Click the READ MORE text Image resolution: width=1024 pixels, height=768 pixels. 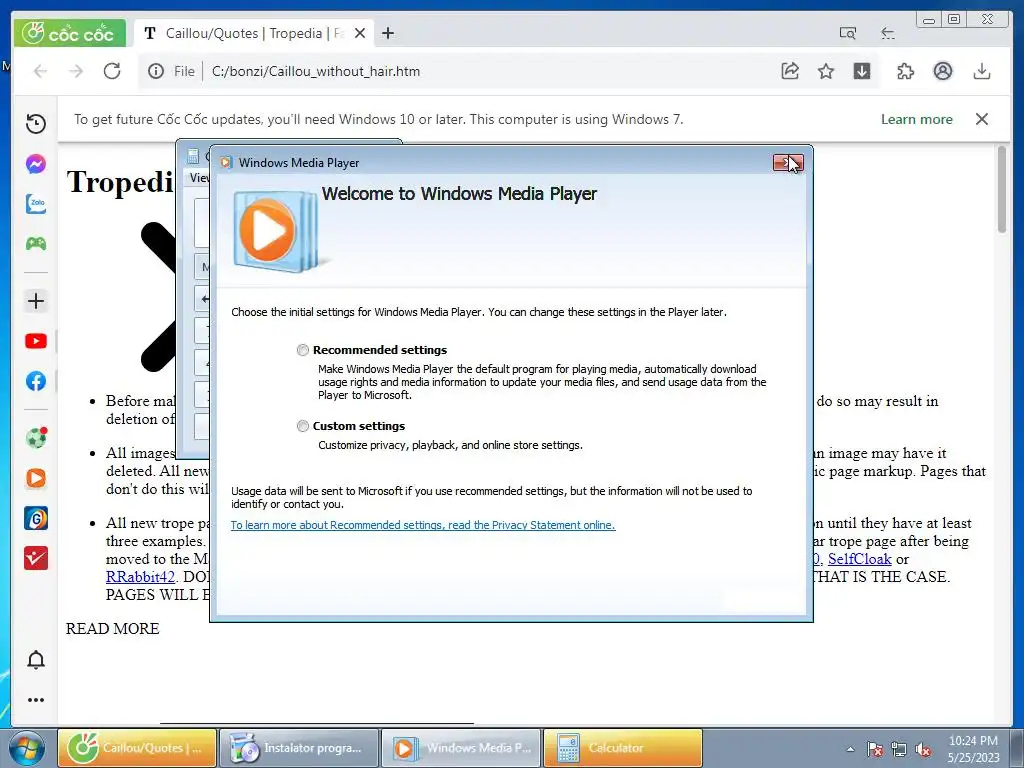pos(112,629)
